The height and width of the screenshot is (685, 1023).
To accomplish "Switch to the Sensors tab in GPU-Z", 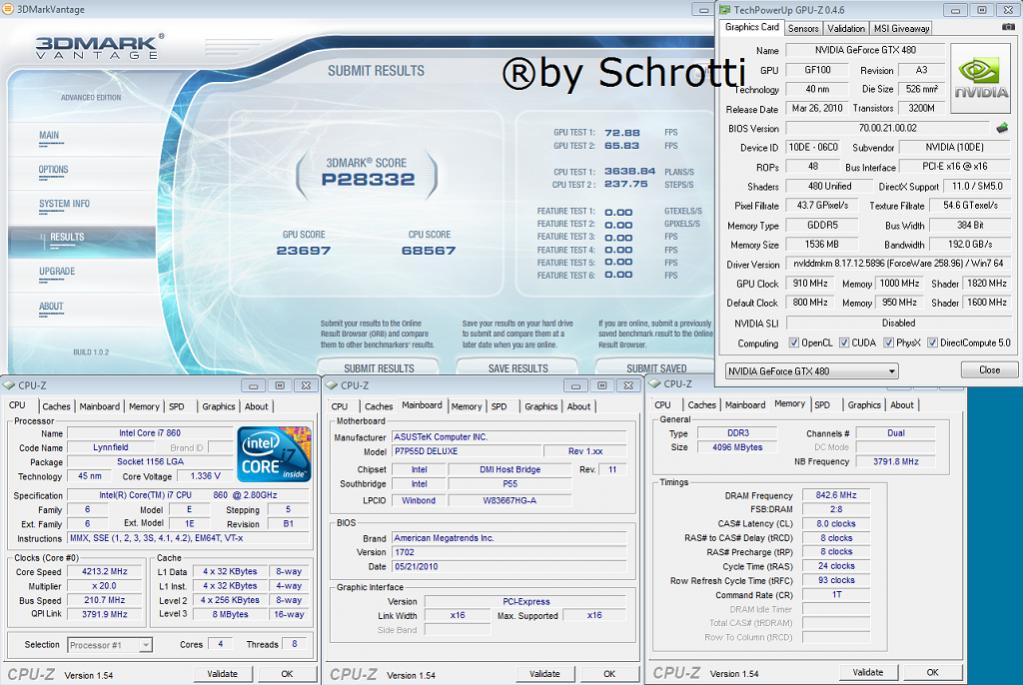I will [802, 29].
